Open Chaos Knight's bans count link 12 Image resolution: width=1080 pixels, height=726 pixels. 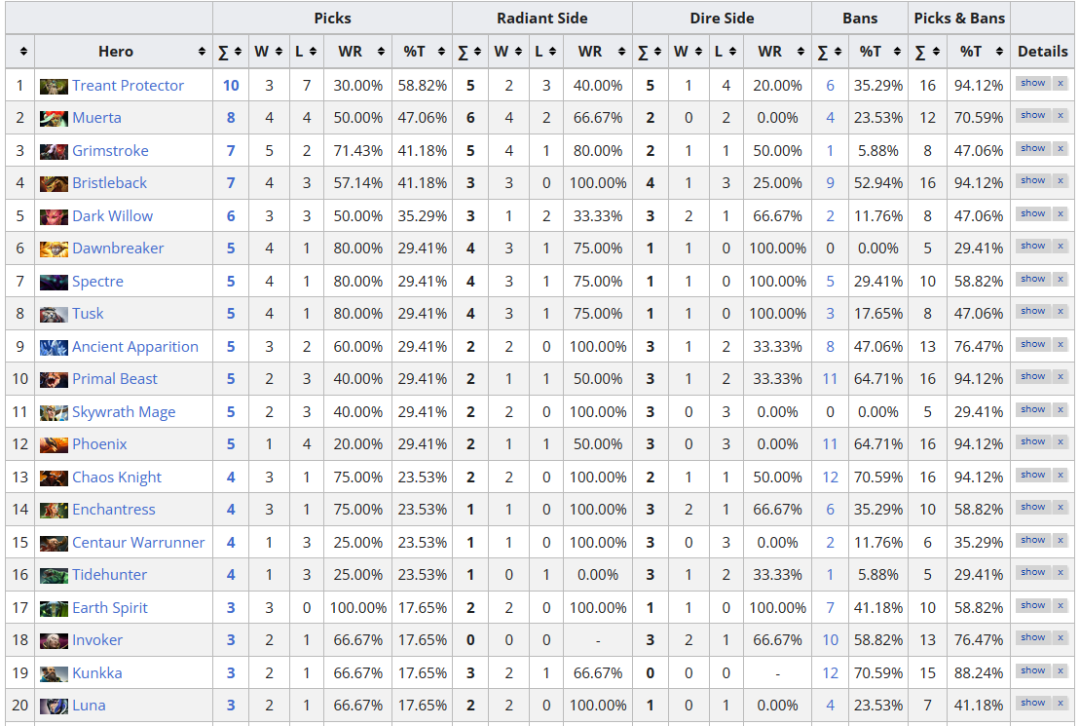[830, 478]
